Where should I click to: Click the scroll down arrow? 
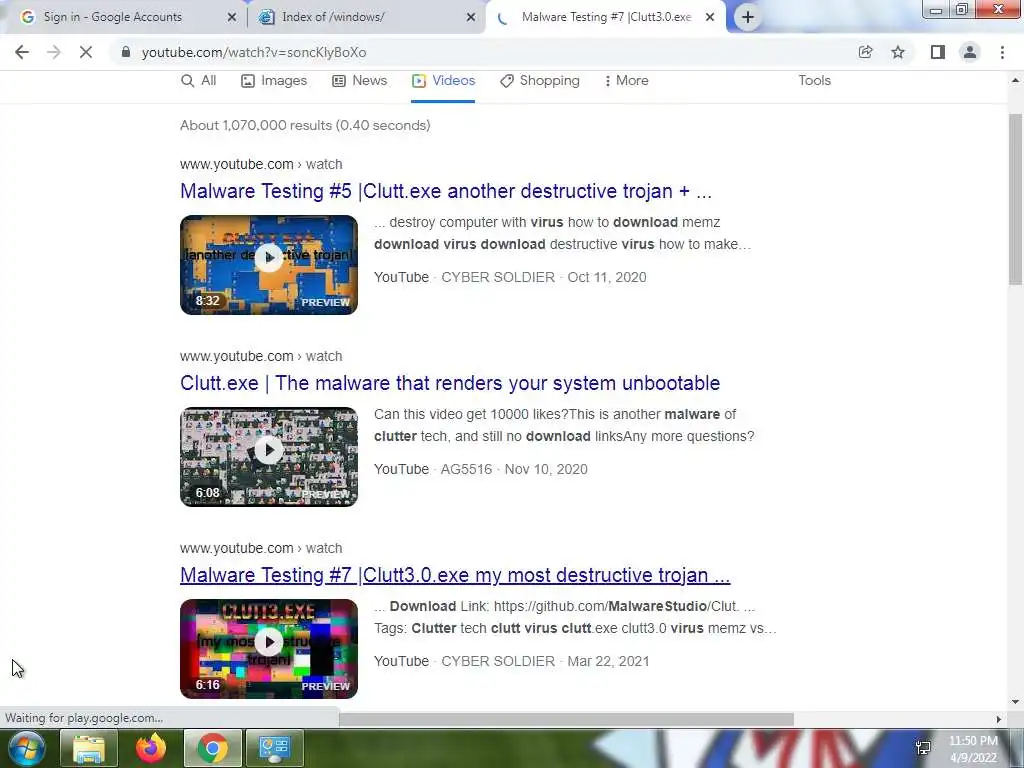(1016, 702)
